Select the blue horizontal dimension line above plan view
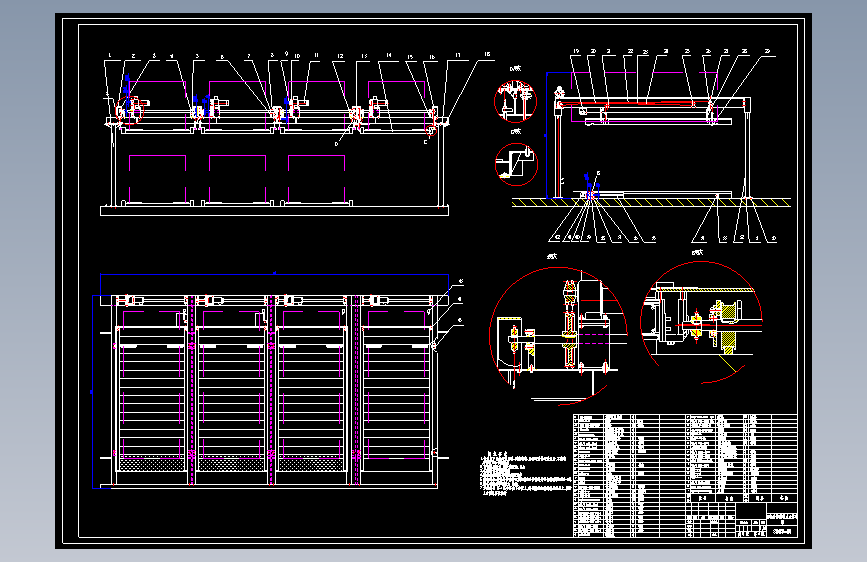The width and height of the screenshot is (867, 562). [x=274, y=274]
